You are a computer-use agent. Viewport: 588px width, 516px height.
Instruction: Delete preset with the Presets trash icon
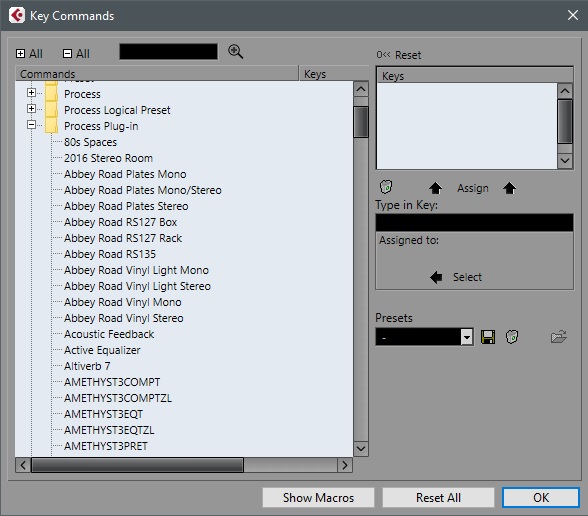512,337
